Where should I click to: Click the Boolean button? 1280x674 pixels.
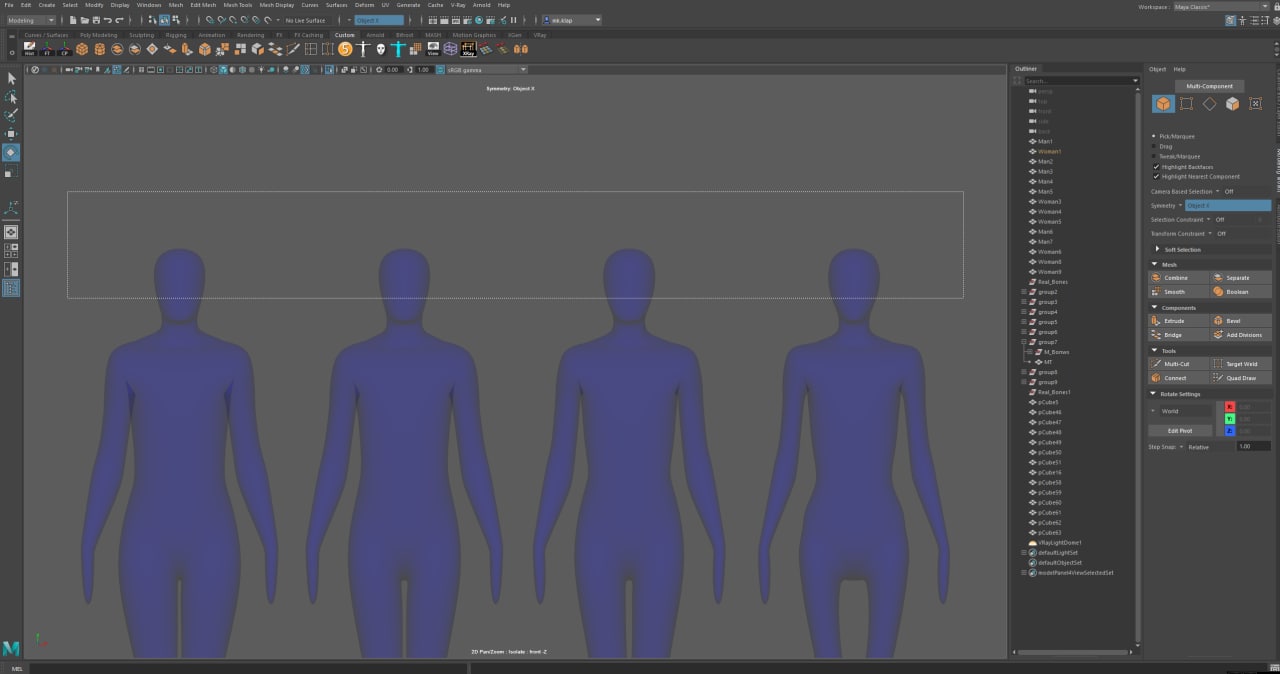[1240, 292]
